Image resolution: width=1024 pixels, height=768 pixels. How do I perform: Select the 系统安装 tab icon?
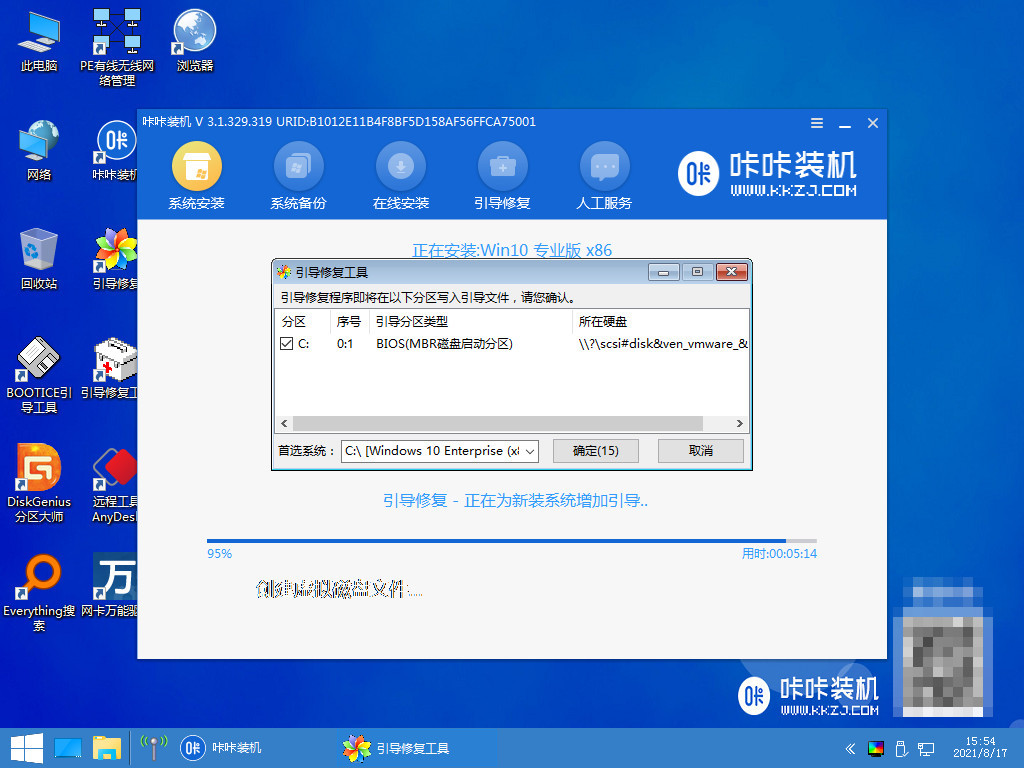coord(196,168)
